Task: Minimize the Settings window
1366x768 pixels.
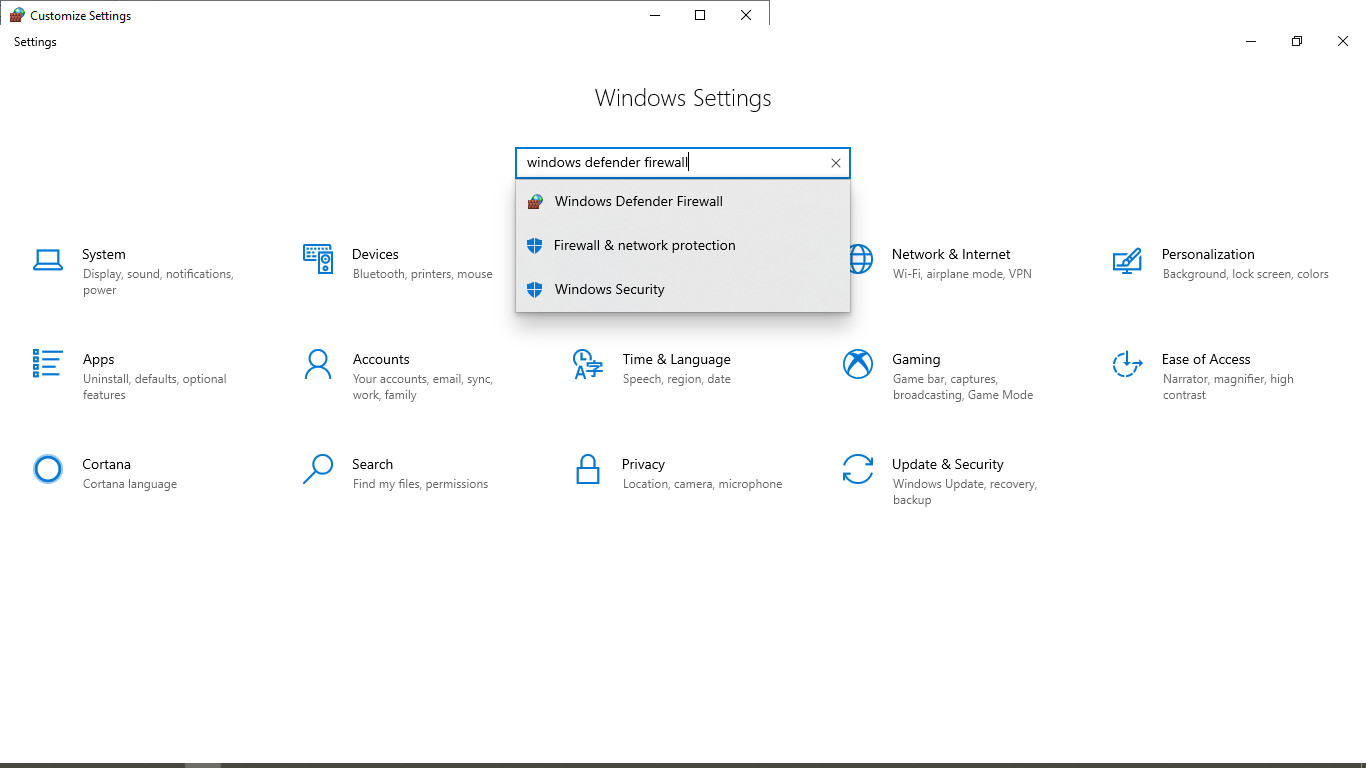Action: 1251,41
